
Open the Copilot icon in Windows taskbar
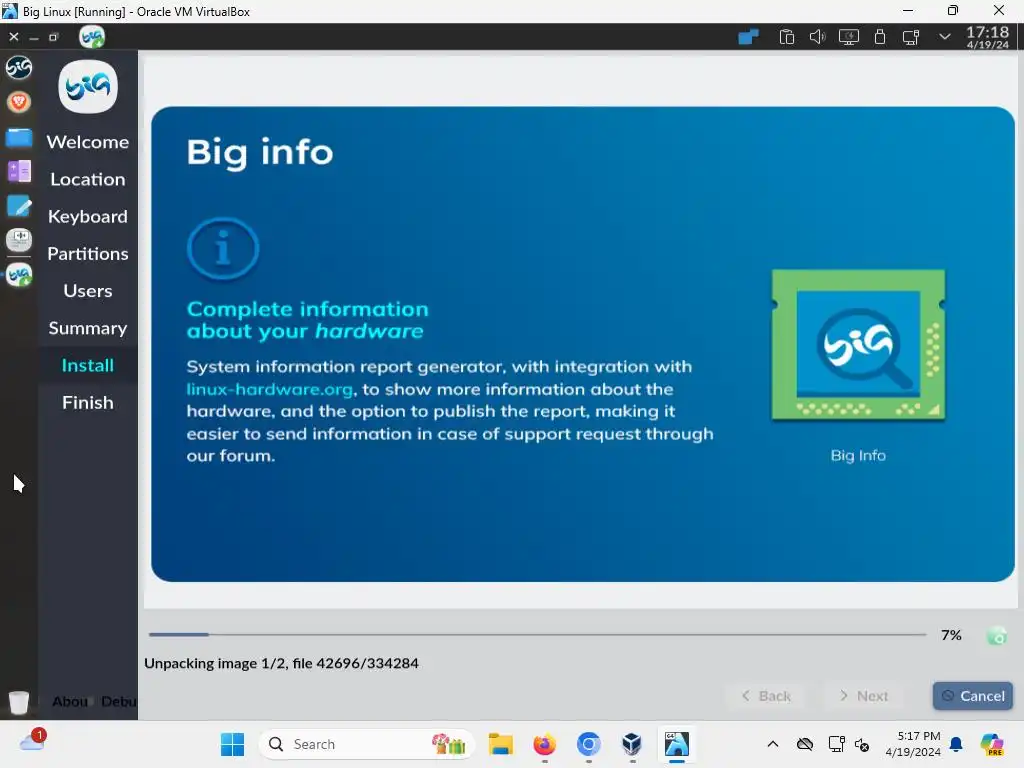click(x=991, y=744)
